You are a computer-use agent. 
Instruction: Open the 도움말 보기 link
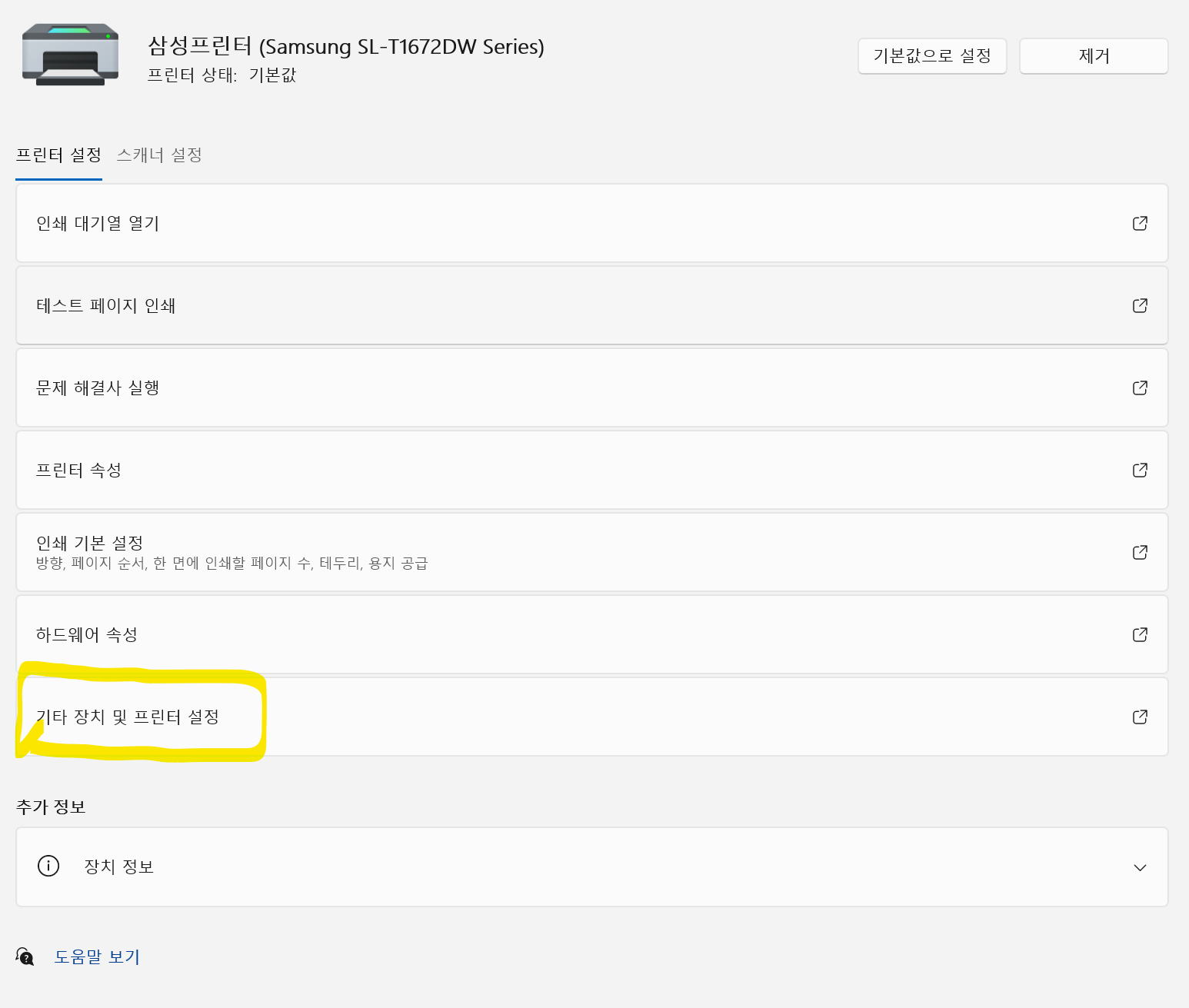coord(97,956)
